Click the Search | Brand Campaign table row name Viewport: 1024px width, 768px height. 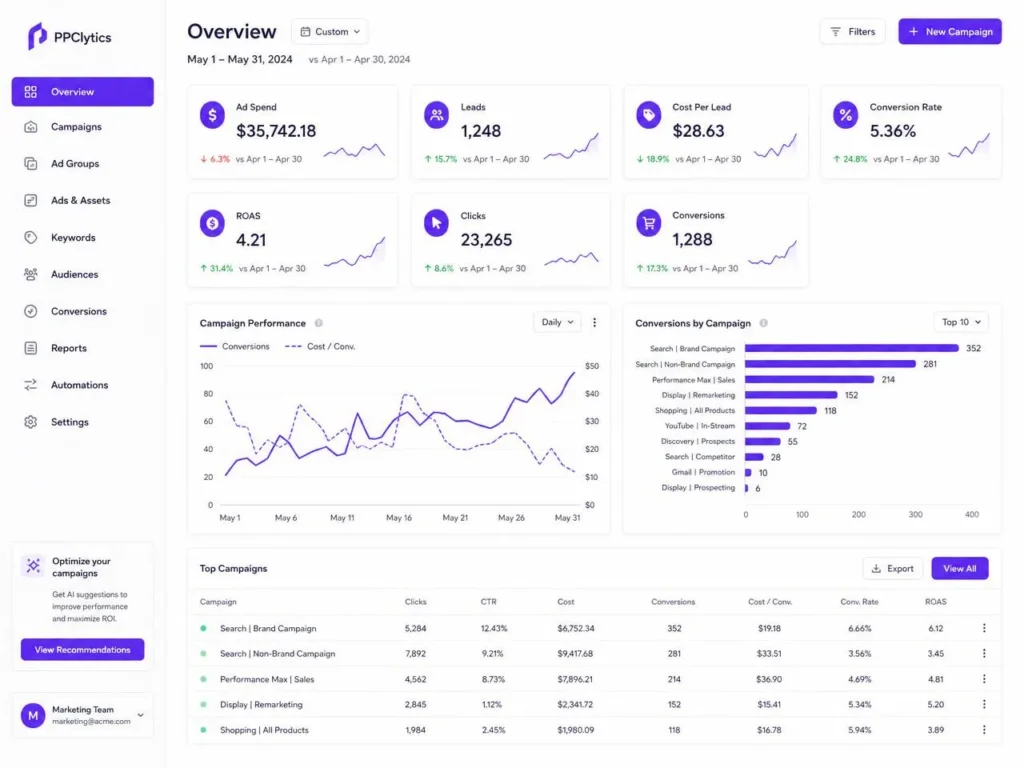[x=268, y=628]
